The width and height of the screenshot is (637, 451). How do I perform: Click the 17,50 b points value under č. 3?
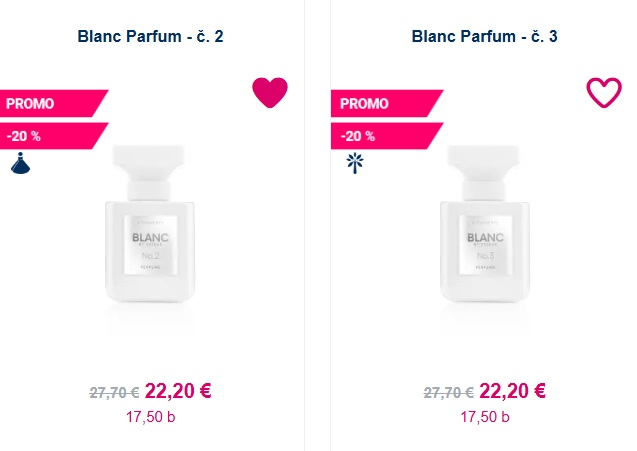tap(485, 417)
